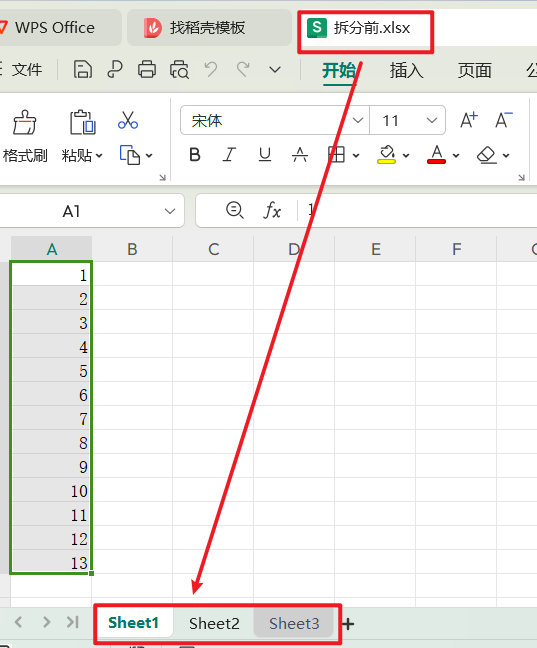
Task: Open font group dialog launcher
Action: point(522,177)
